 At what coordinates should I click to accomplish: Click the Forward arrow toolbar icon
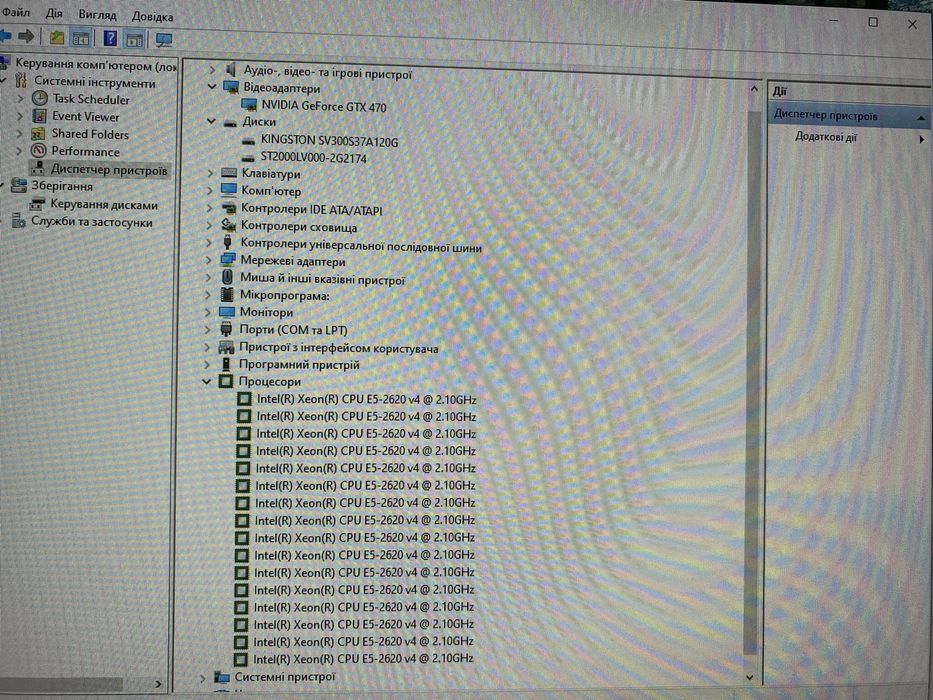(26, 37)
